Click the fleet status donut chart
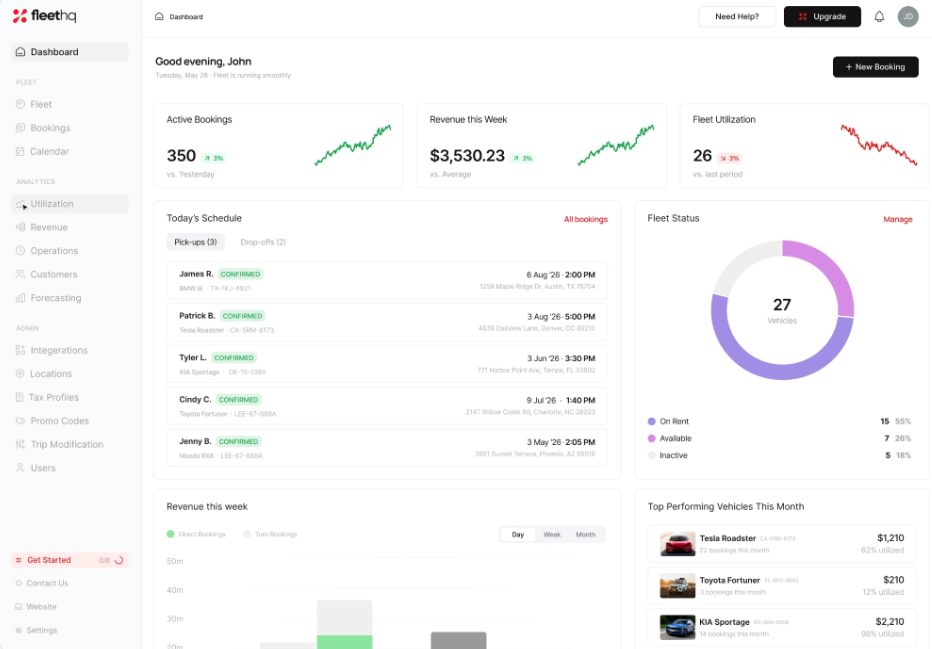Screen dimensions: 932x649 782,310
